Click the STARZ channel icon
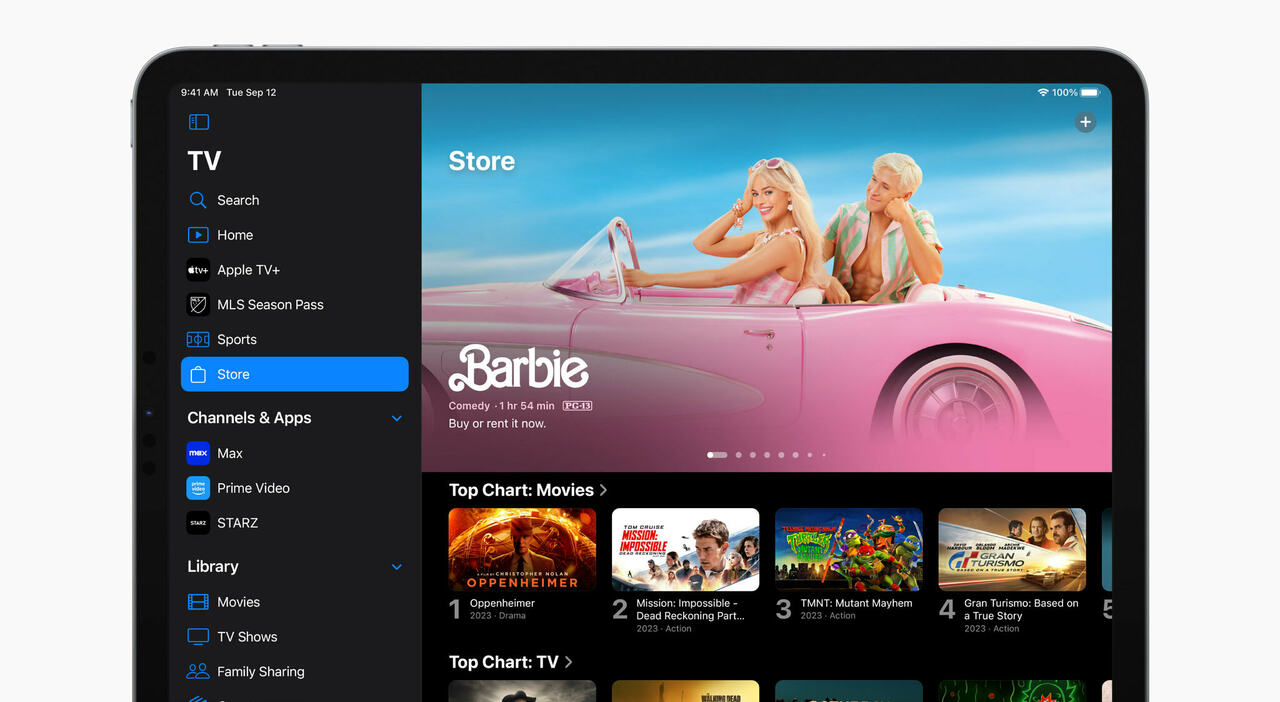1280x702 pixels. 198,523
